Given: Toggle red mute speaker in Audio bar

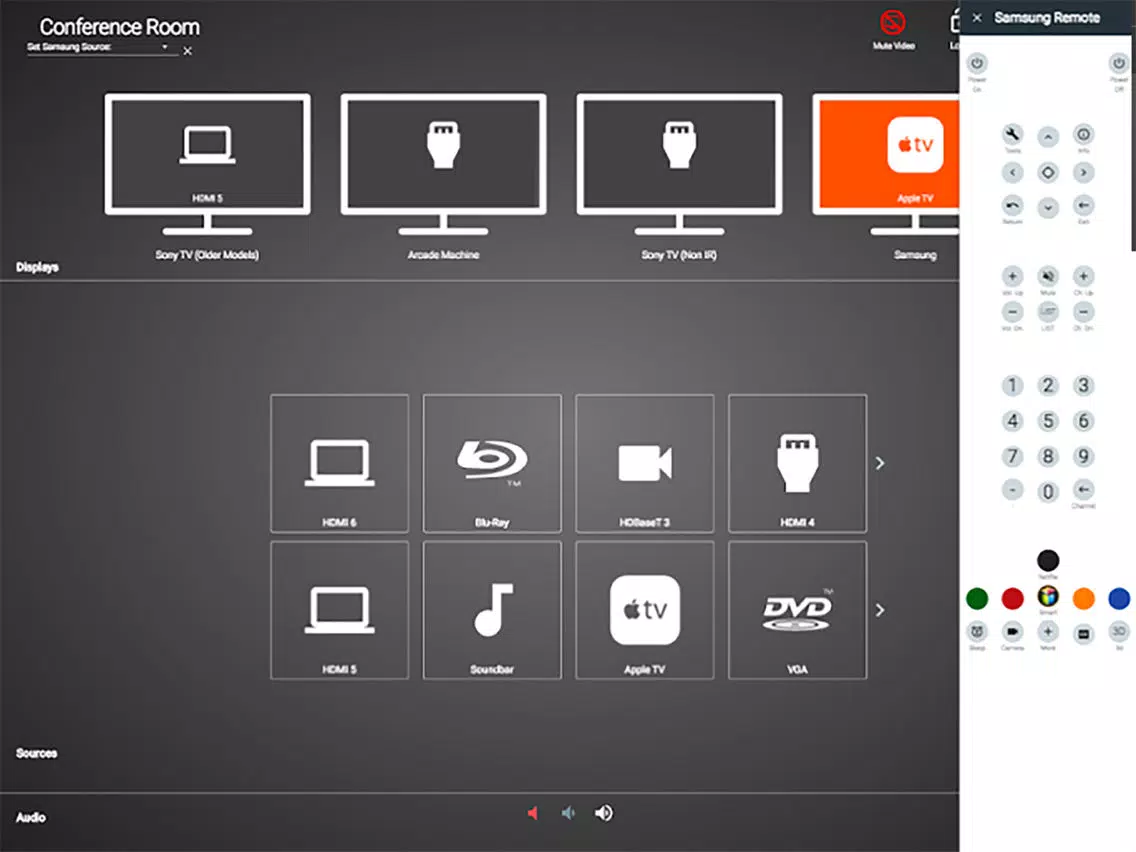Looking at the screenshot, I should click(532, 813).
